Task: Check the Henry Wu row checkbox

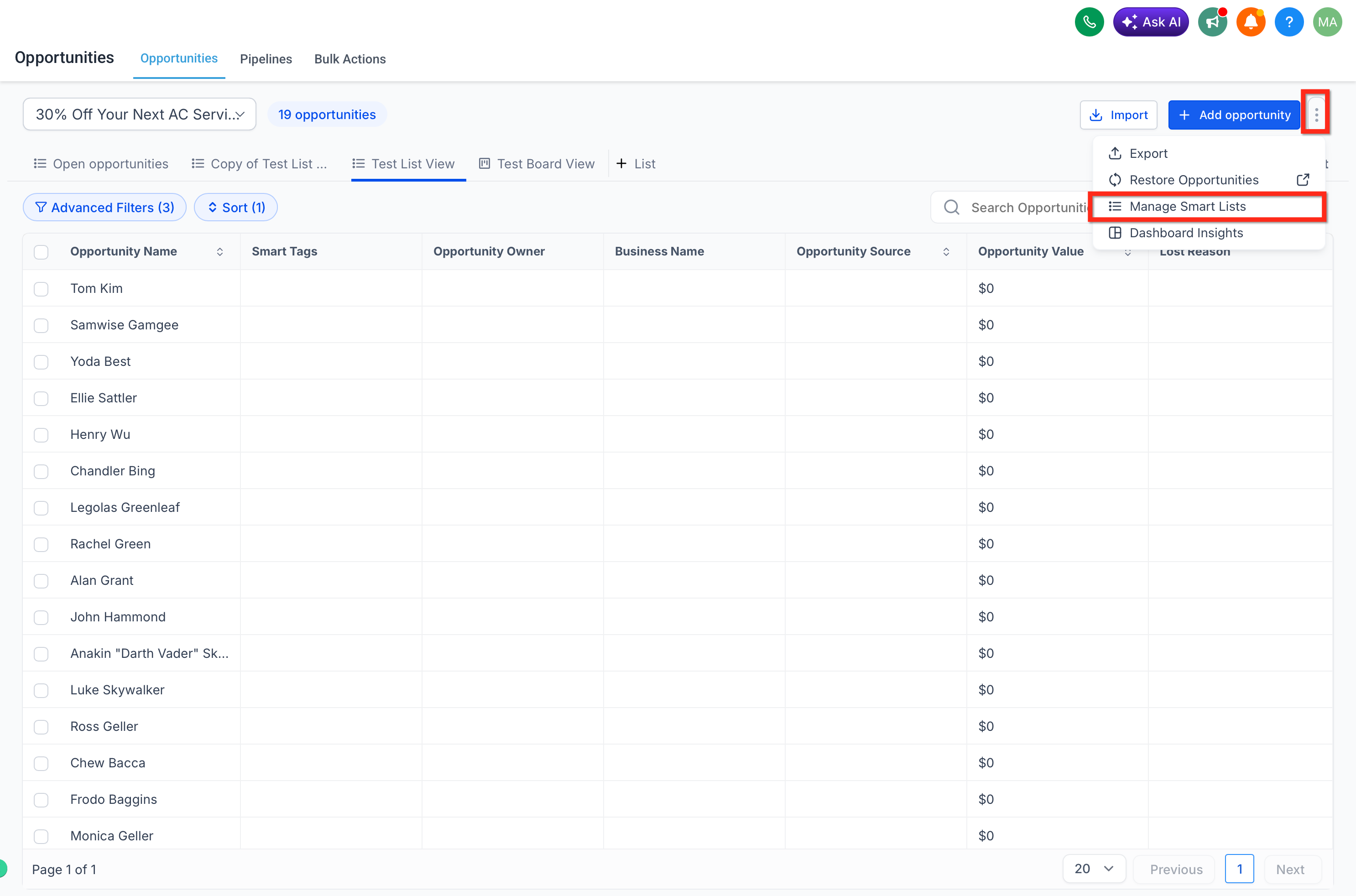Action: [x=41, y=435]
